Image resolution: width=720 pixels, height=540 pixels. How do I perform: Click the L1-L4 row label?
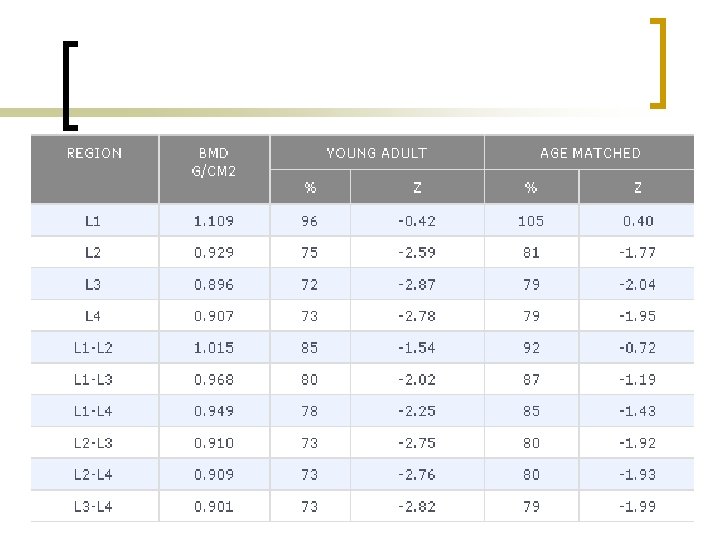point(93,411)
